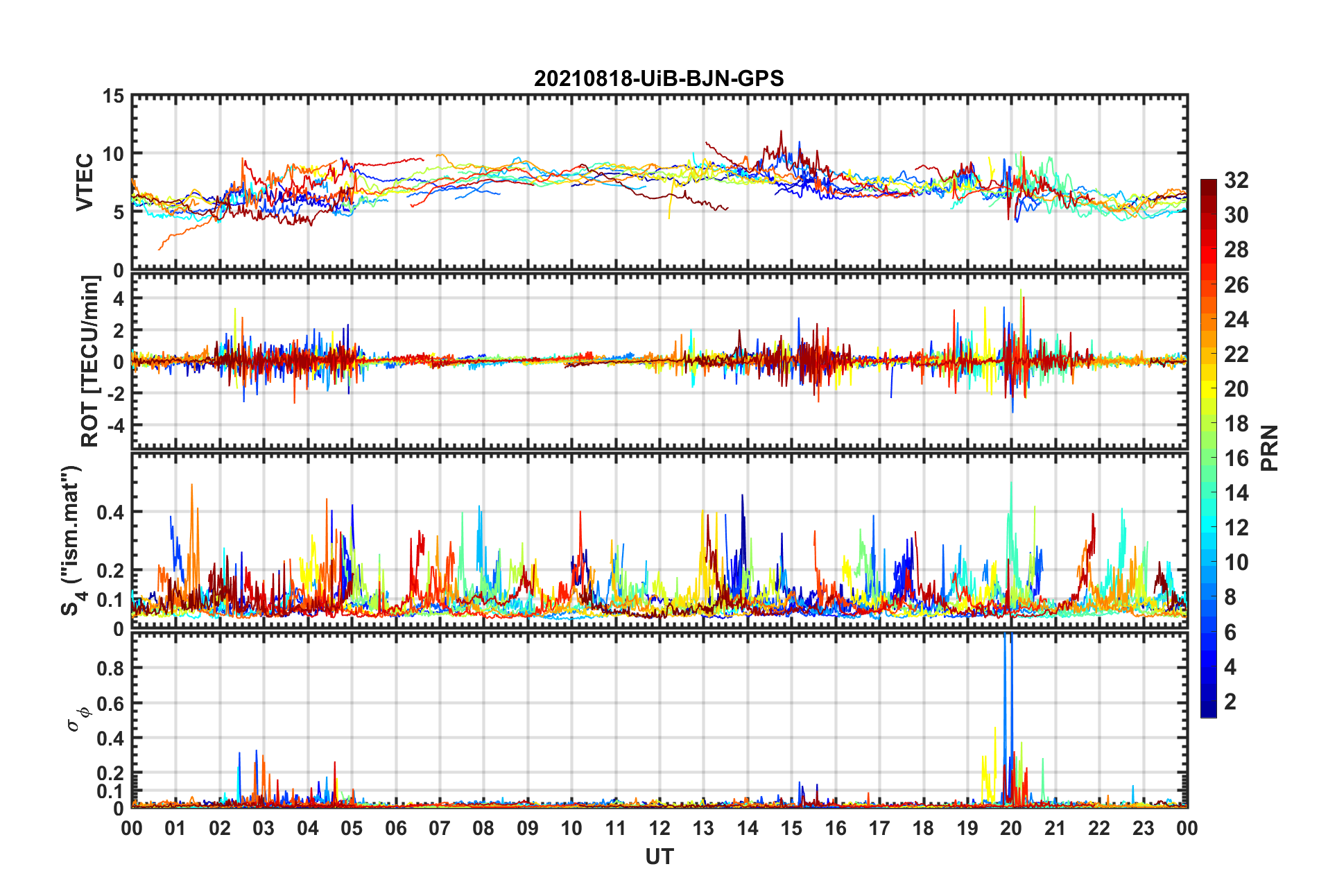Click inside the S4 plot panel
The image size is (1319, 896).
coord(659,541)
